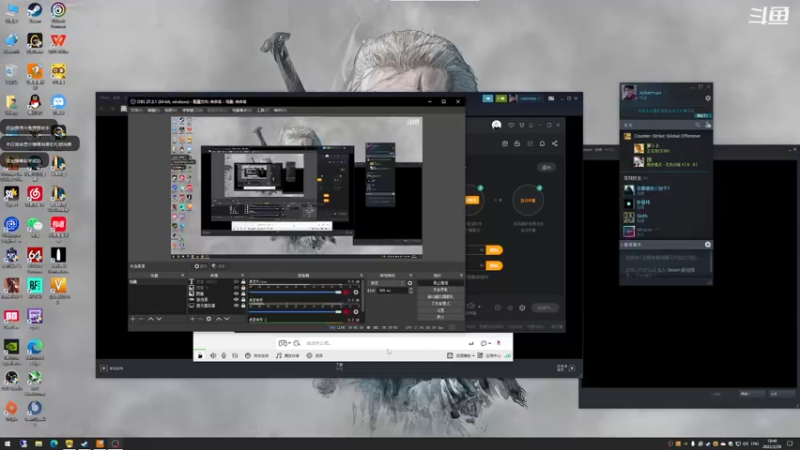Create a group chat with the plus icon
The height and width of the screenshot is (450, 800).
(x=708, y=245)
